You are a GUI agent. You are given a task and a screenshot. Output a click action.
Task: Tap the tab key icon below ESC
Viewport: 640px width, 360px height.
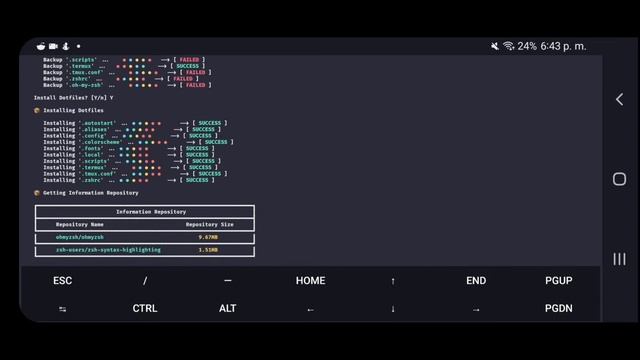62,309
